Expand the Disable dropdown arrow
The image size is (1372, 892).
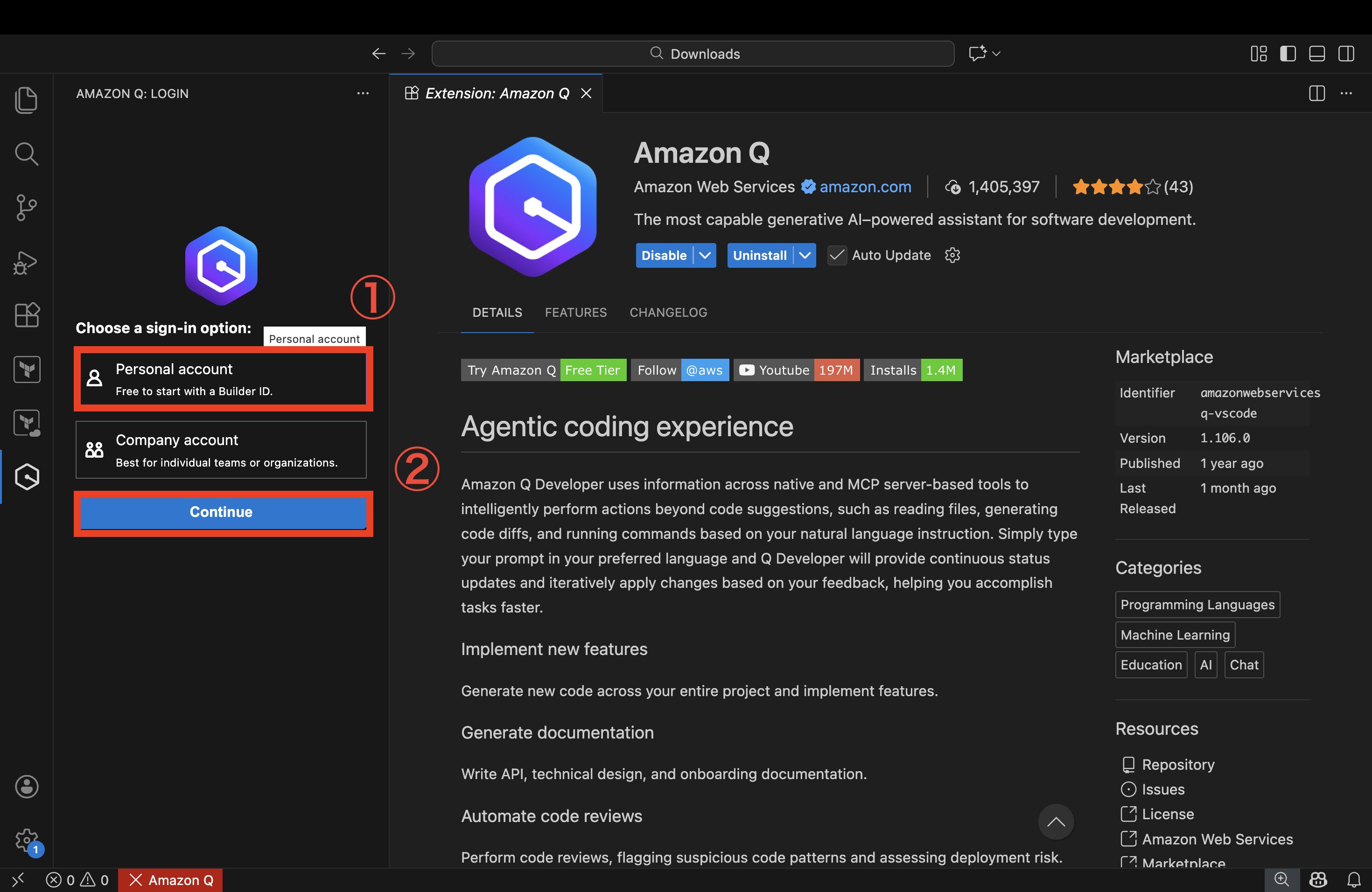[x=705, y=255]
